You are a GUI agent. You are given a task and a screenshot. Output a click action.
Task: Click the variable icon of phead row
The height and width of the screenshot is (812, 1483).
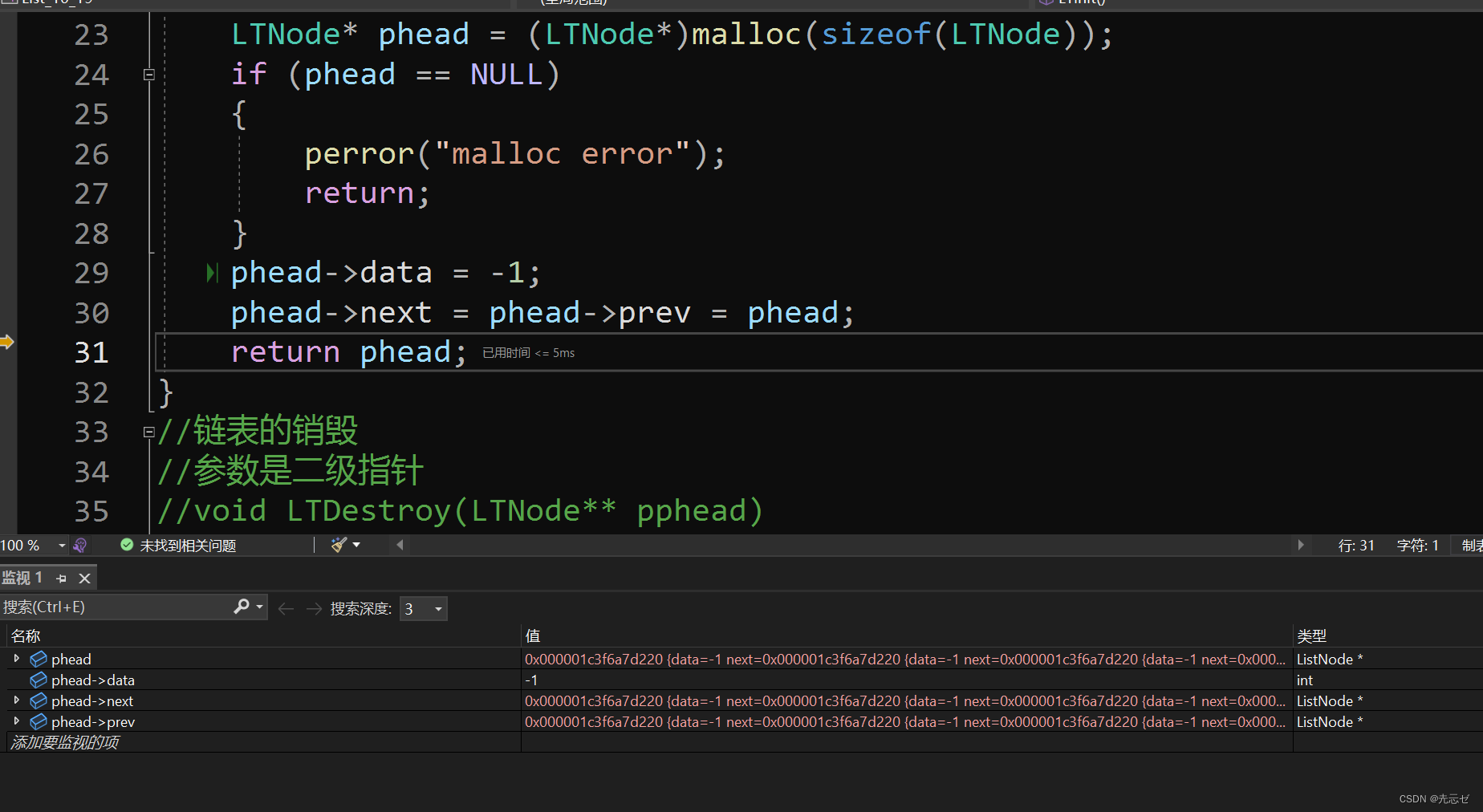click(39, 659)
